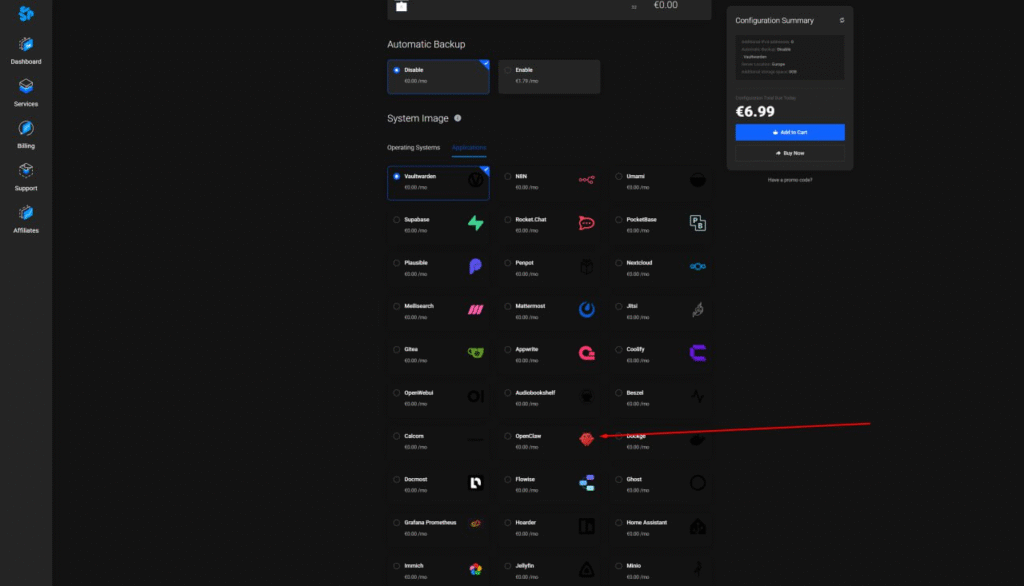This screenshot has width=1024, height=586.
Task: Click the Buy Now button
Action: pos(789,153)
